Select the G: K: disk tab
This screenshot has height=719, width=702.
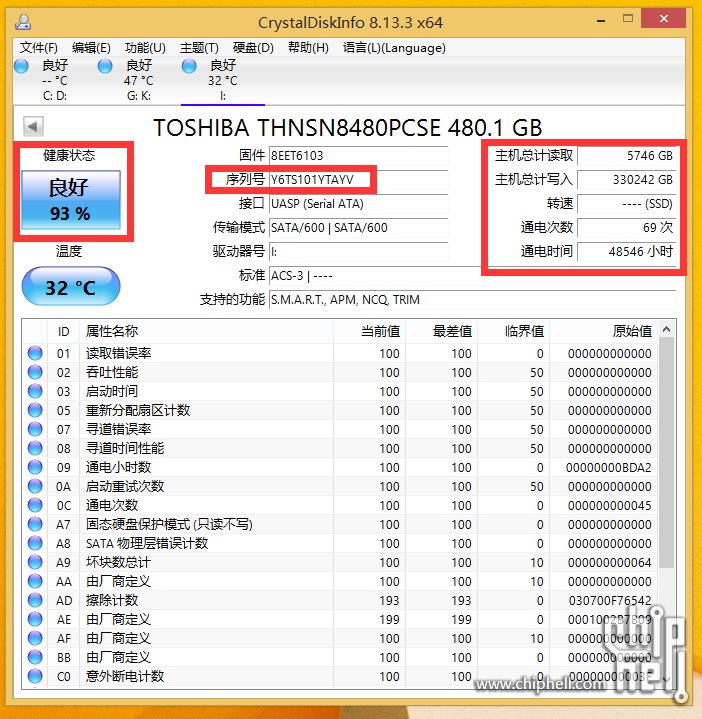(x=138, y=81)
